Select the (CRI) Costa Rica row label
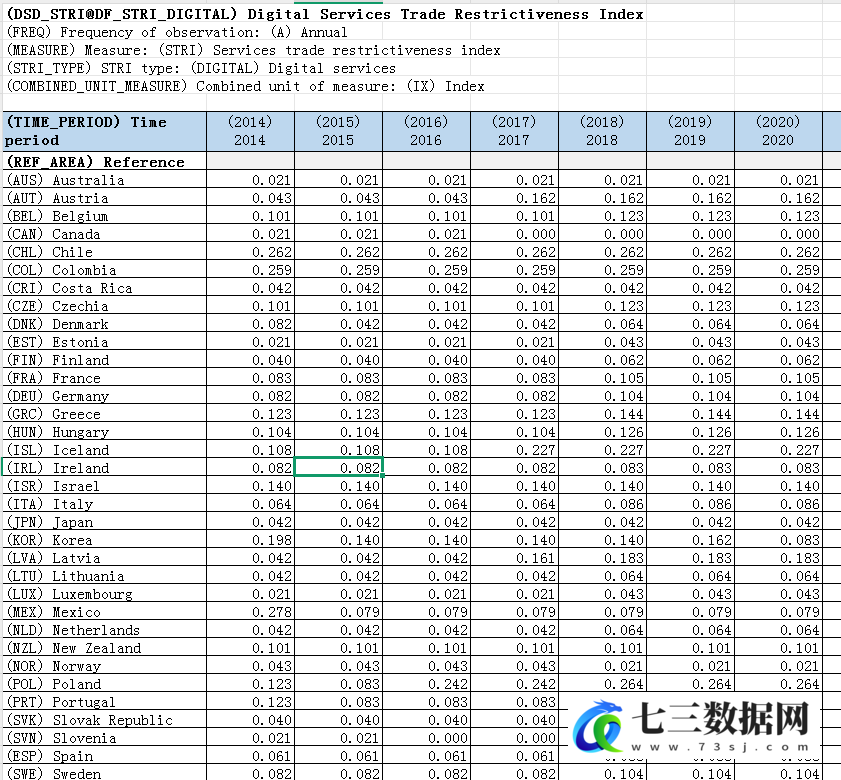 pos(105,288)
